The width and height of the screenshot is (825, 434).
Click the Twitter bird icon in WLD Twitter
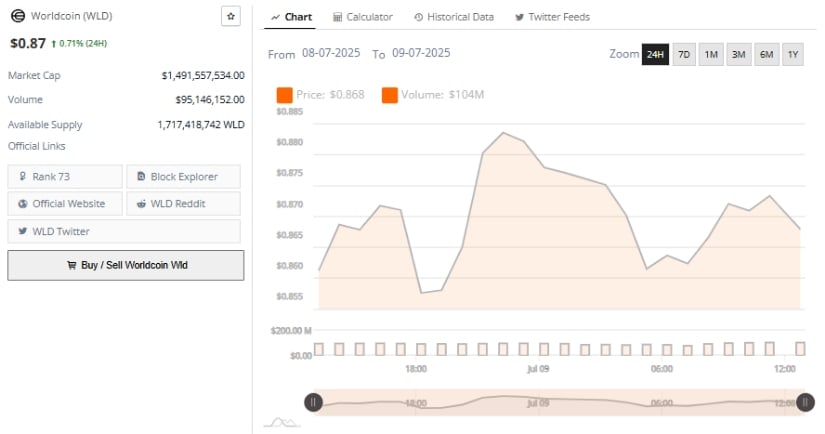(23, 231)
